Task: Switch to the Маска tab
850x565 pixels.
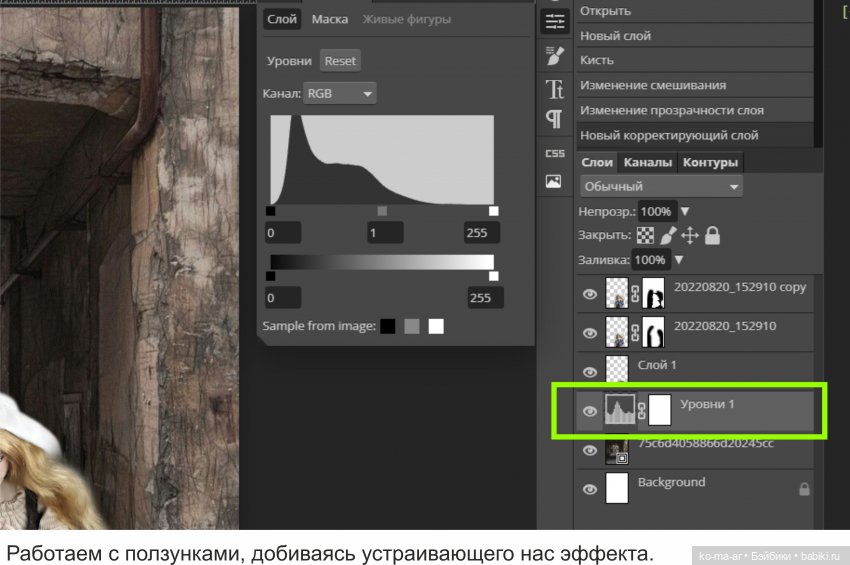Action: pos(330,19)
